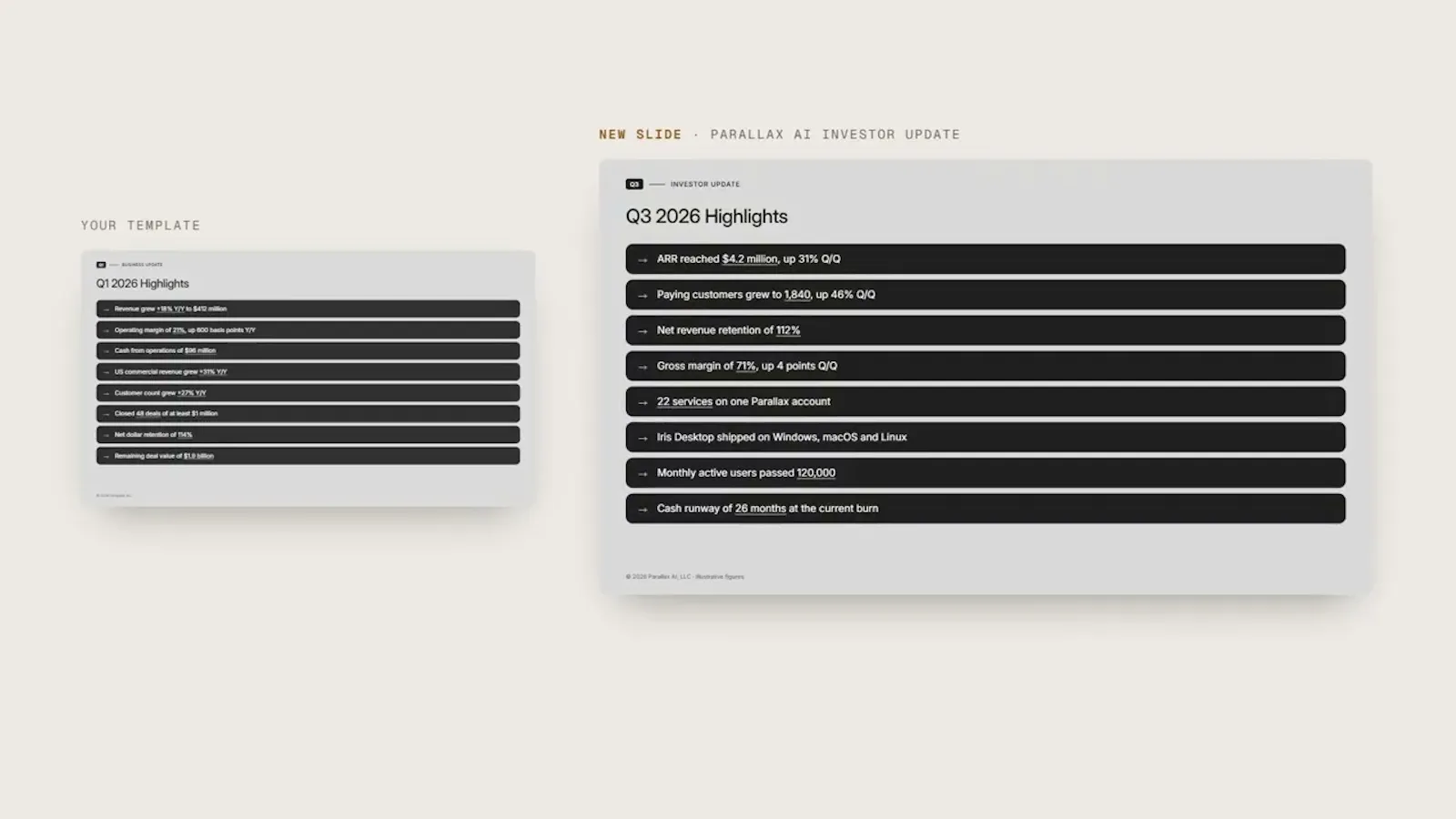This screenshot has width=1456, height=819.
Task: Click the template row 'Net dollar retention of 114%'
Action: point(308,434)
